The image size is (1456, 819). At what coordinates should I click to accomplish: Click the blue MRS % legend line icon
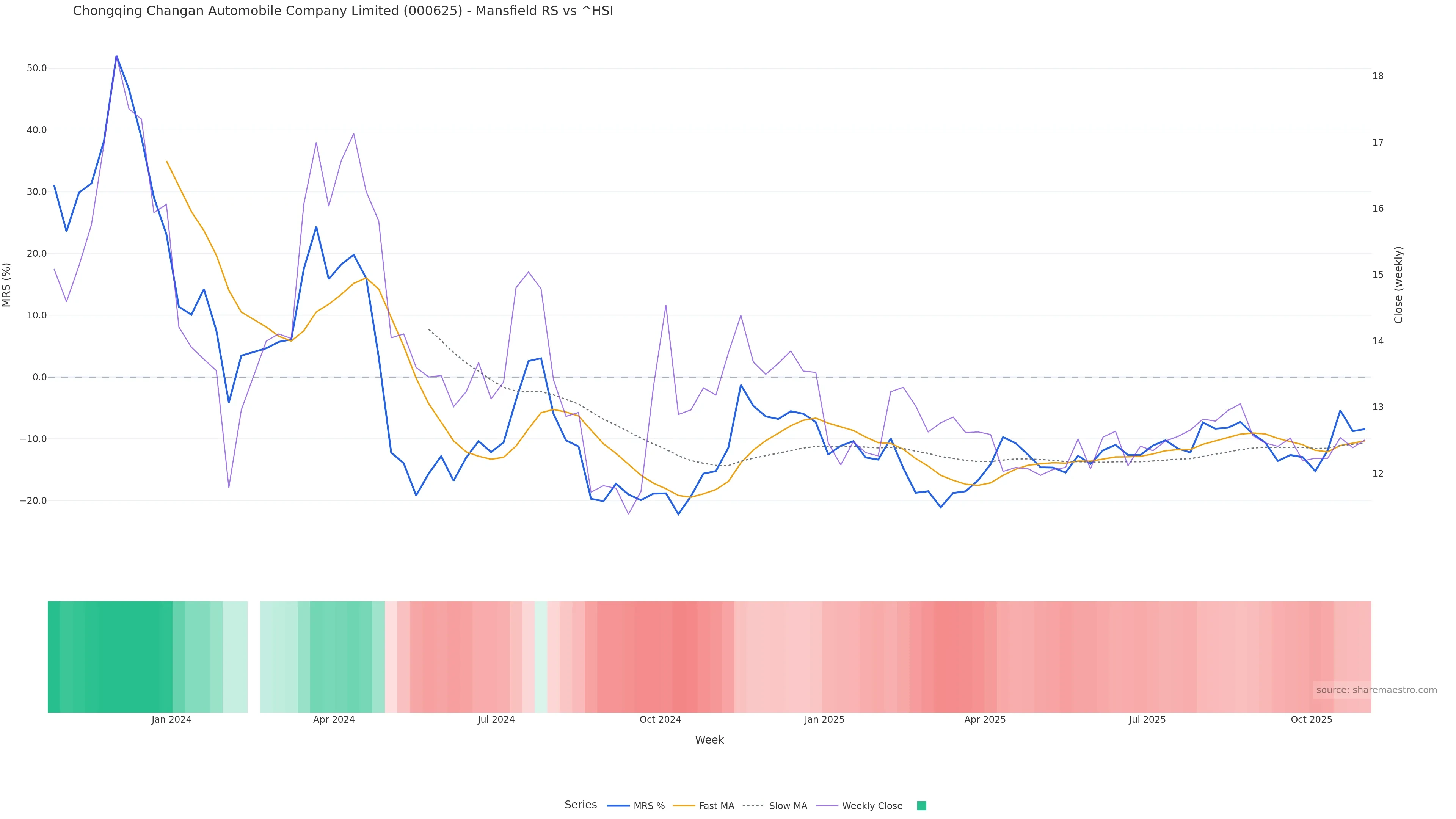point(618,806)
